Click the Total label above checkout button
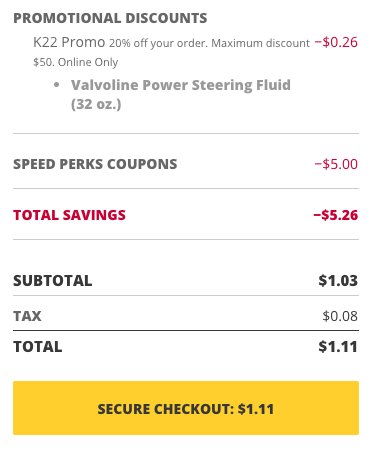The width and height of the screenshot is (373, 451). click(x=38, y=347)
